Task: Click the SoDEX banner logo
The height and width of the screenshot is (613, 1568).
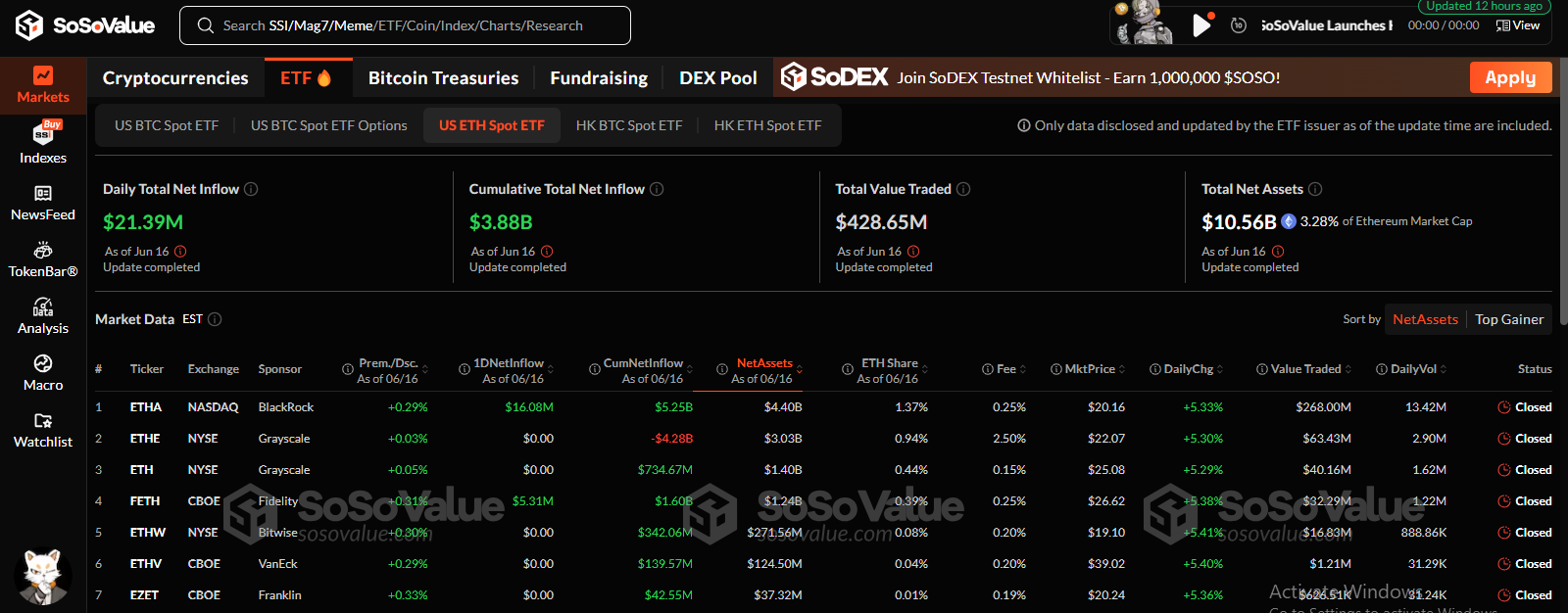Action: (x=835, y=76)
